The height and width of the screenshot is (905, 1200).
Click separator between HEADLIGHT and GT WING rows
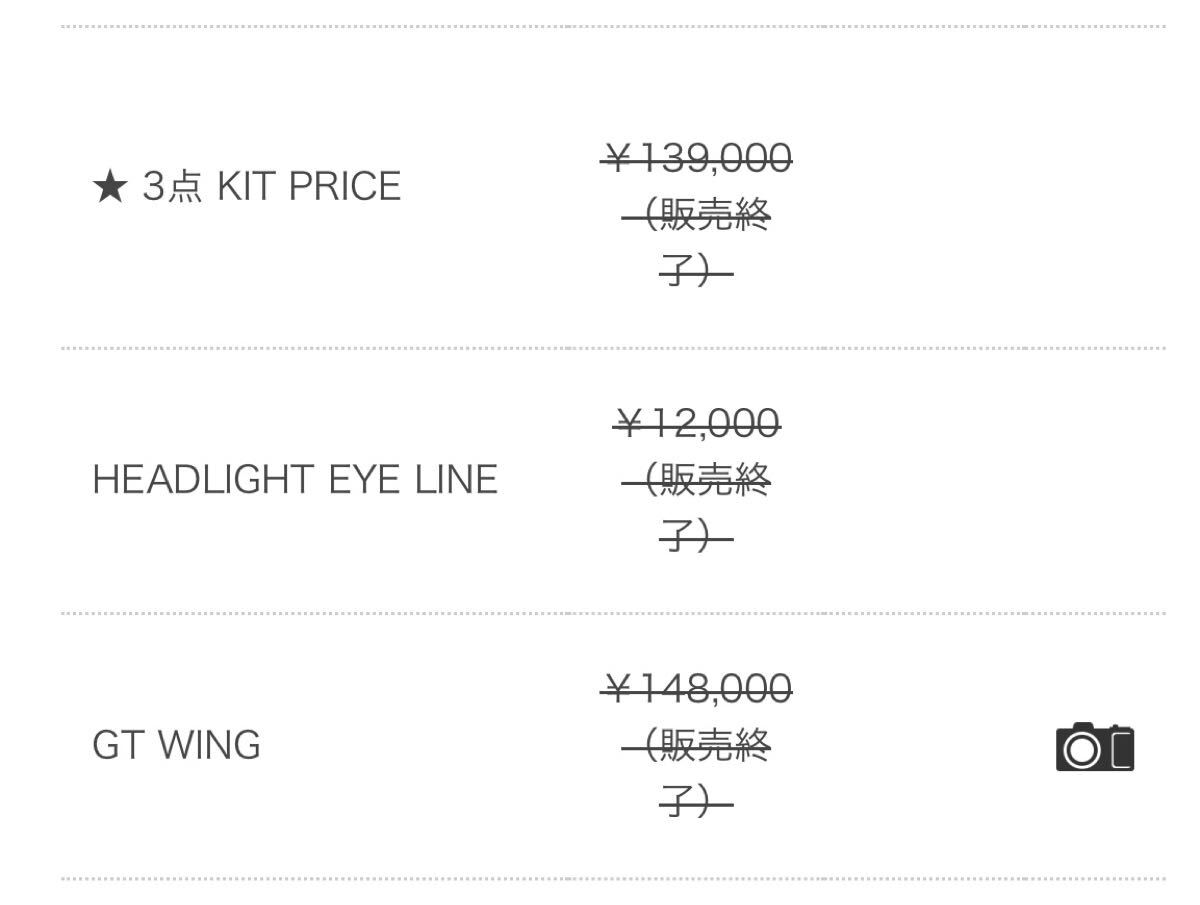(612, 613)
